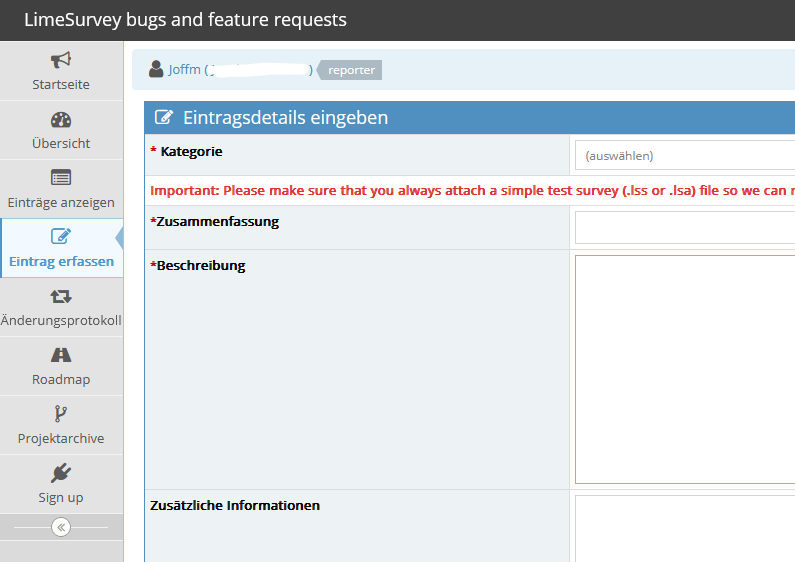The width and height of the screenshot is (795, 562).
Task: Click the Einträge anzeigen list icon
Action: [61, 177]
